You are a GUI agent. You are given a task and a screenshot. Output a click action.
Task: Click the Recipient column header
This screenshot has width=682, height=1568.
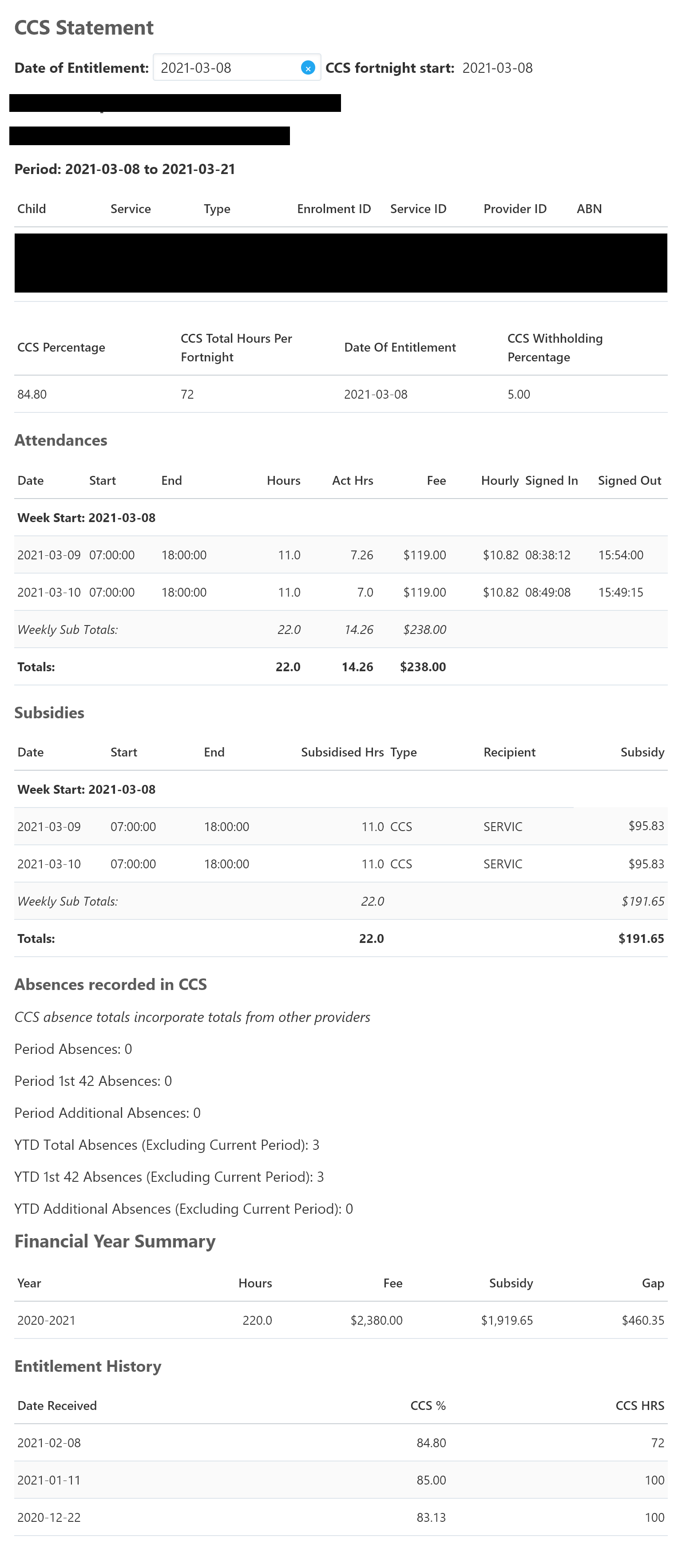click(x=510, y=752)
